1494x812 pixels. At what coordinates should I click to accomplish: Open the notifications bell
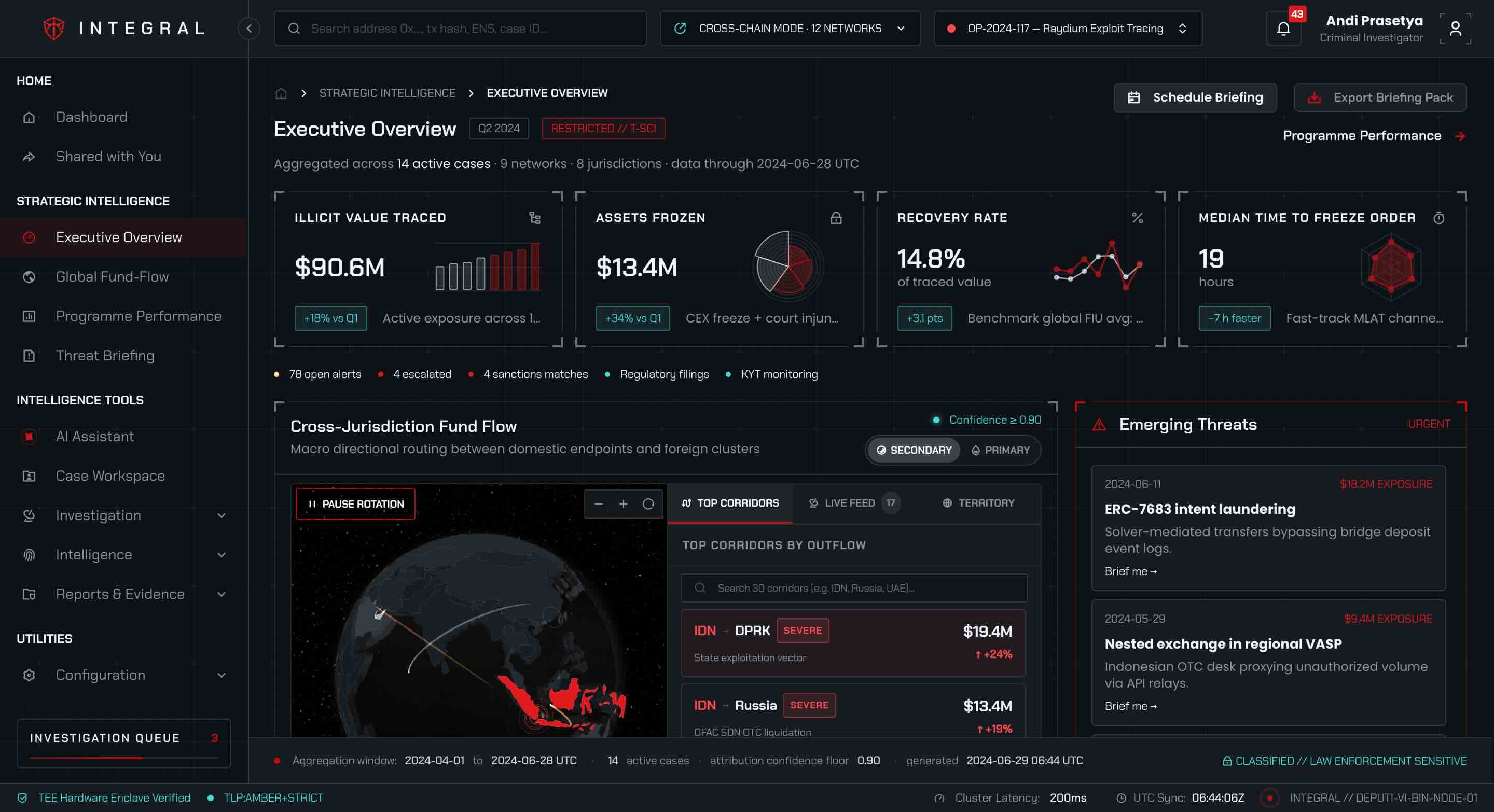pyautogui.click(x=1283, y=29)
